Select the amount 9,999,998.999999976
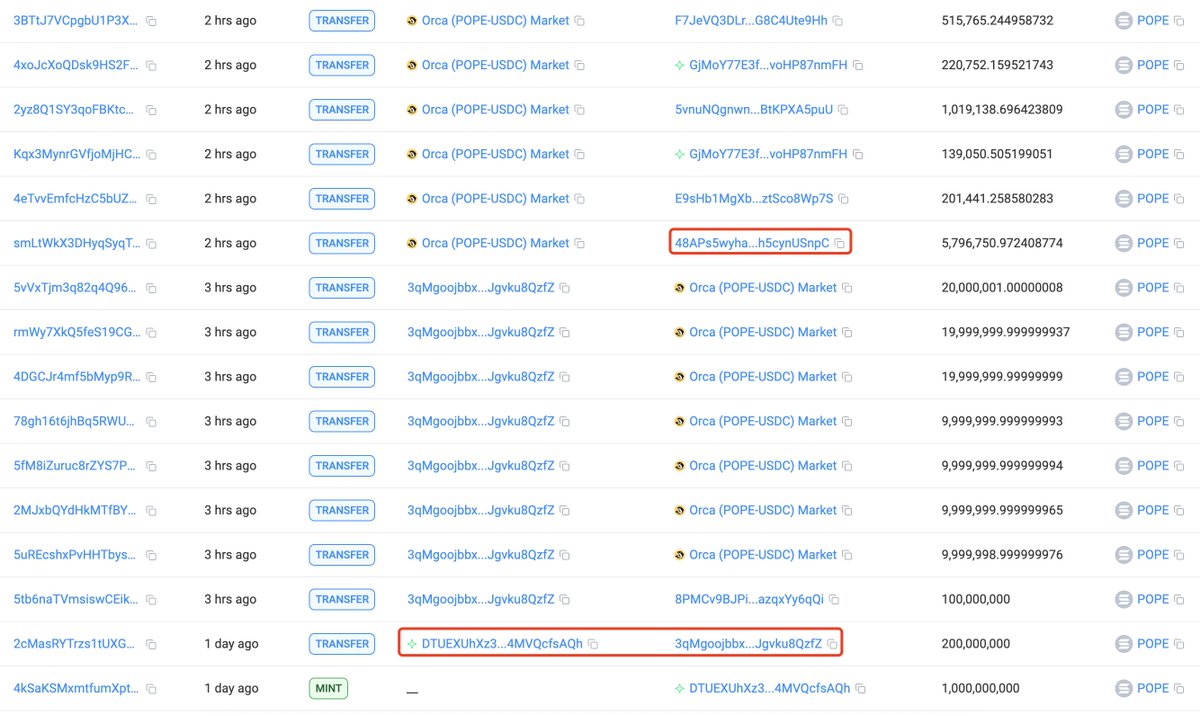 click(x=1002, y=555)
